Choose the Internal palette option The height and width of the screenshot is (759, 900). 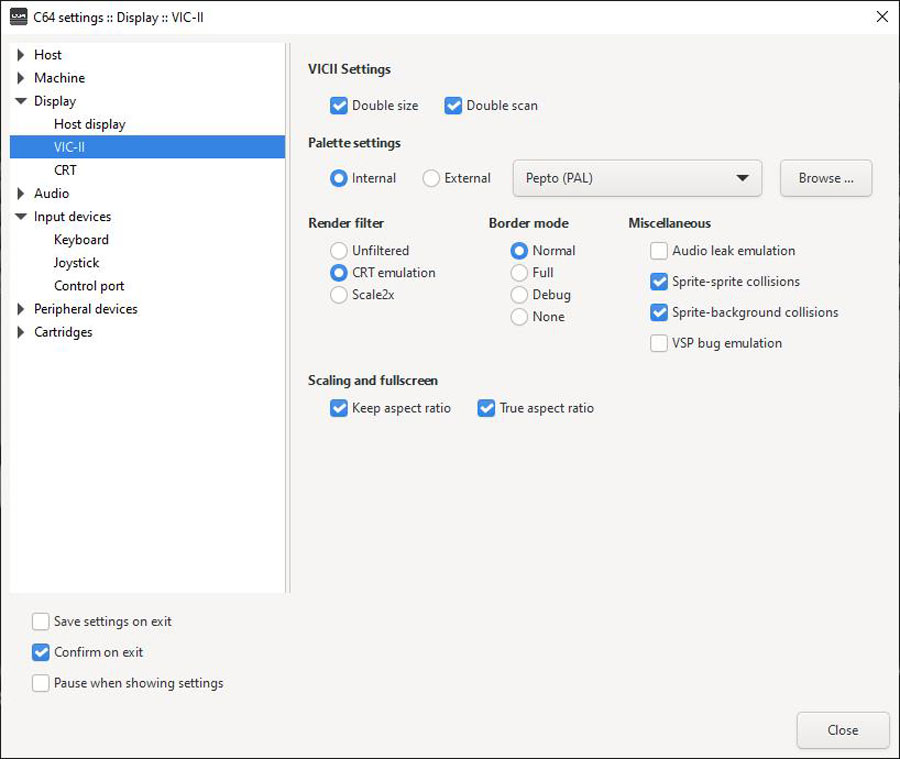click(339, 178)
